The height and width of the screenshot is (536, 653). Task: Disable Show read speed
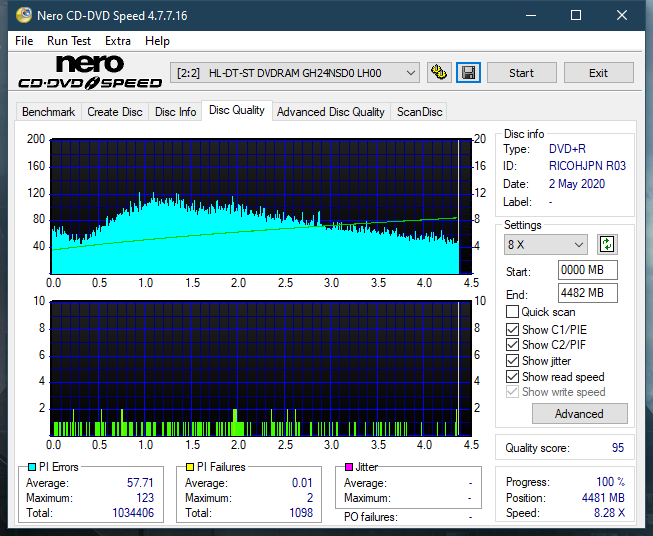click(x=512, y=376)
